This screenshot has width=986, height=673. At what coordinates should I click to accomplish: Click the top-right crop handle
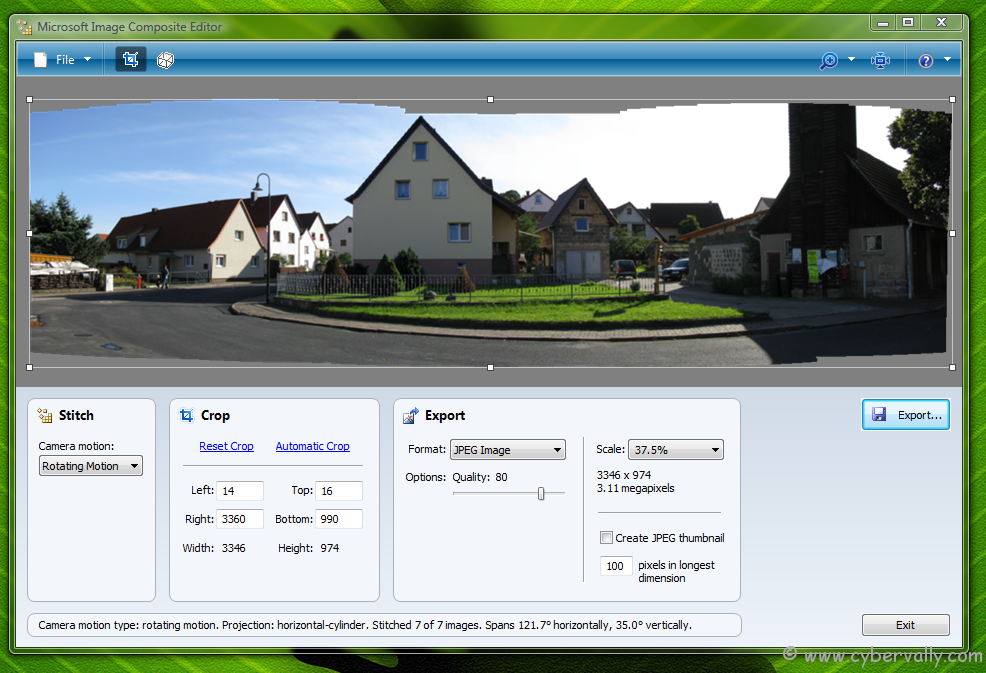coord(953,99)
